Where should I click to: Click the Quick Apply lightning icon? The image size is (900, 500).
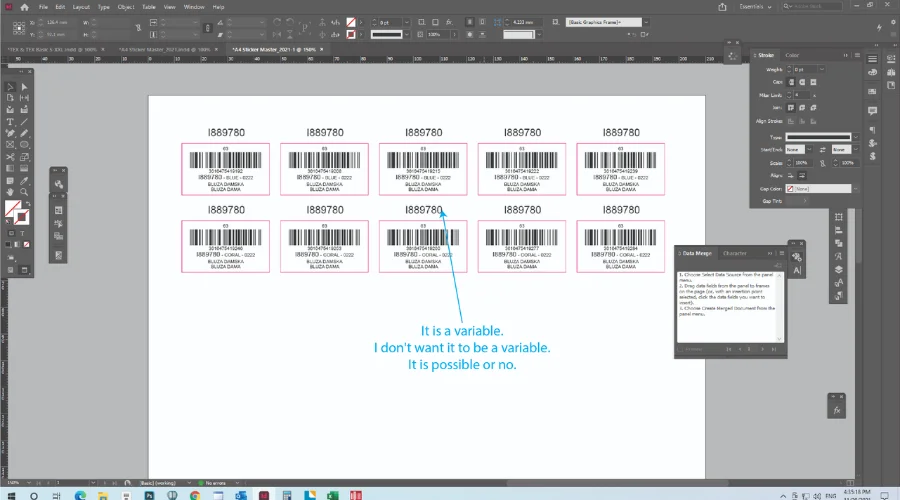(x=879, y=28)
